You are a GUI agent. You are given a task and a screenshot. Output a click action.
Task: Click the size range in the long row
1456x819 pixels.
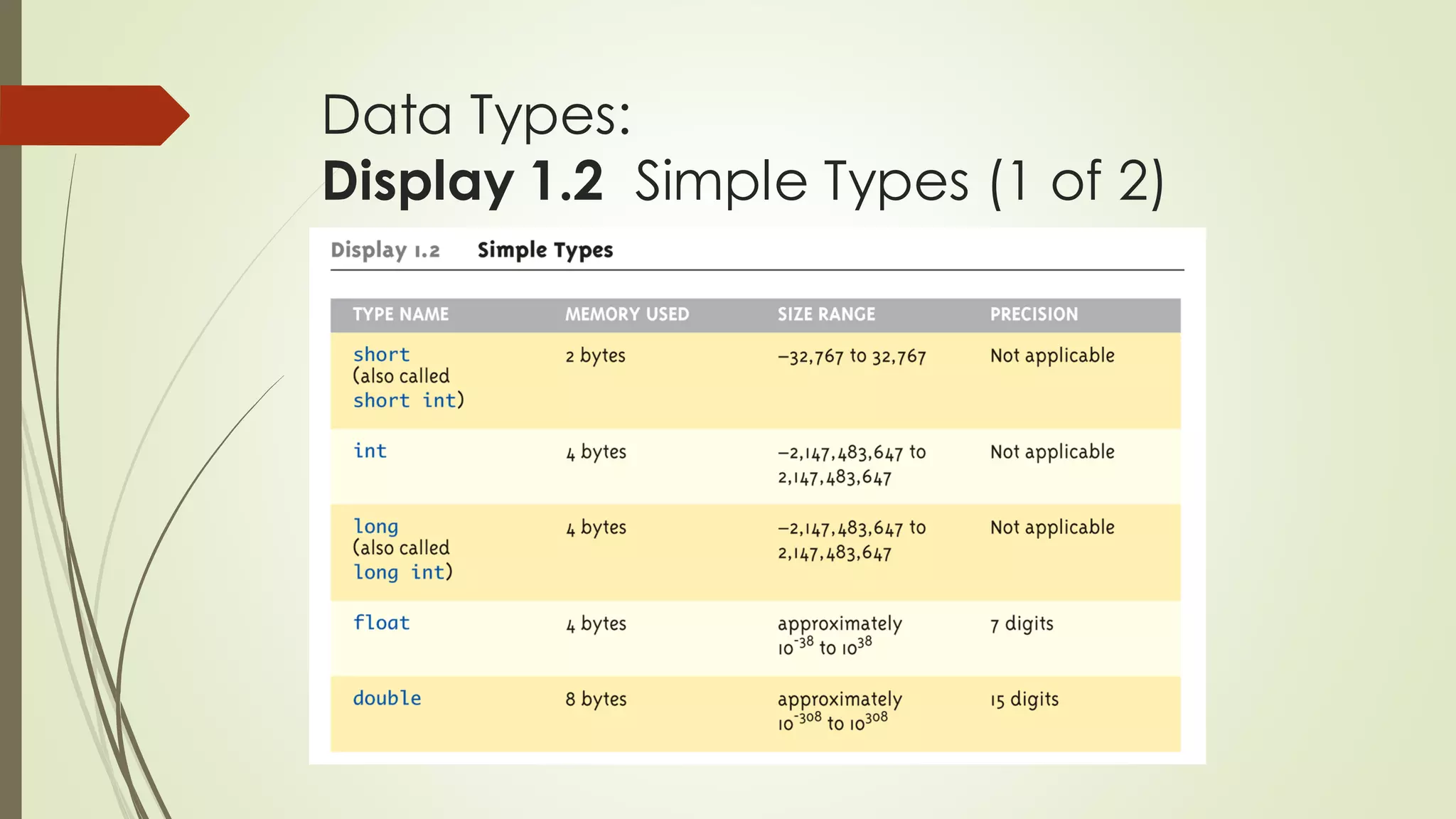852,540
